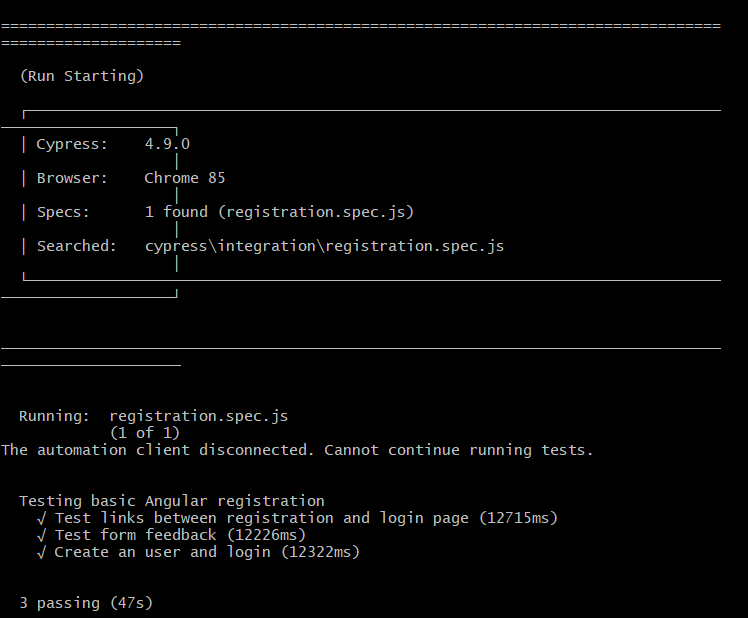This screenshot has width=748, height=618.
Task: Click the 'automation client disconnected' error message
Action: click(x=297, y=450)
